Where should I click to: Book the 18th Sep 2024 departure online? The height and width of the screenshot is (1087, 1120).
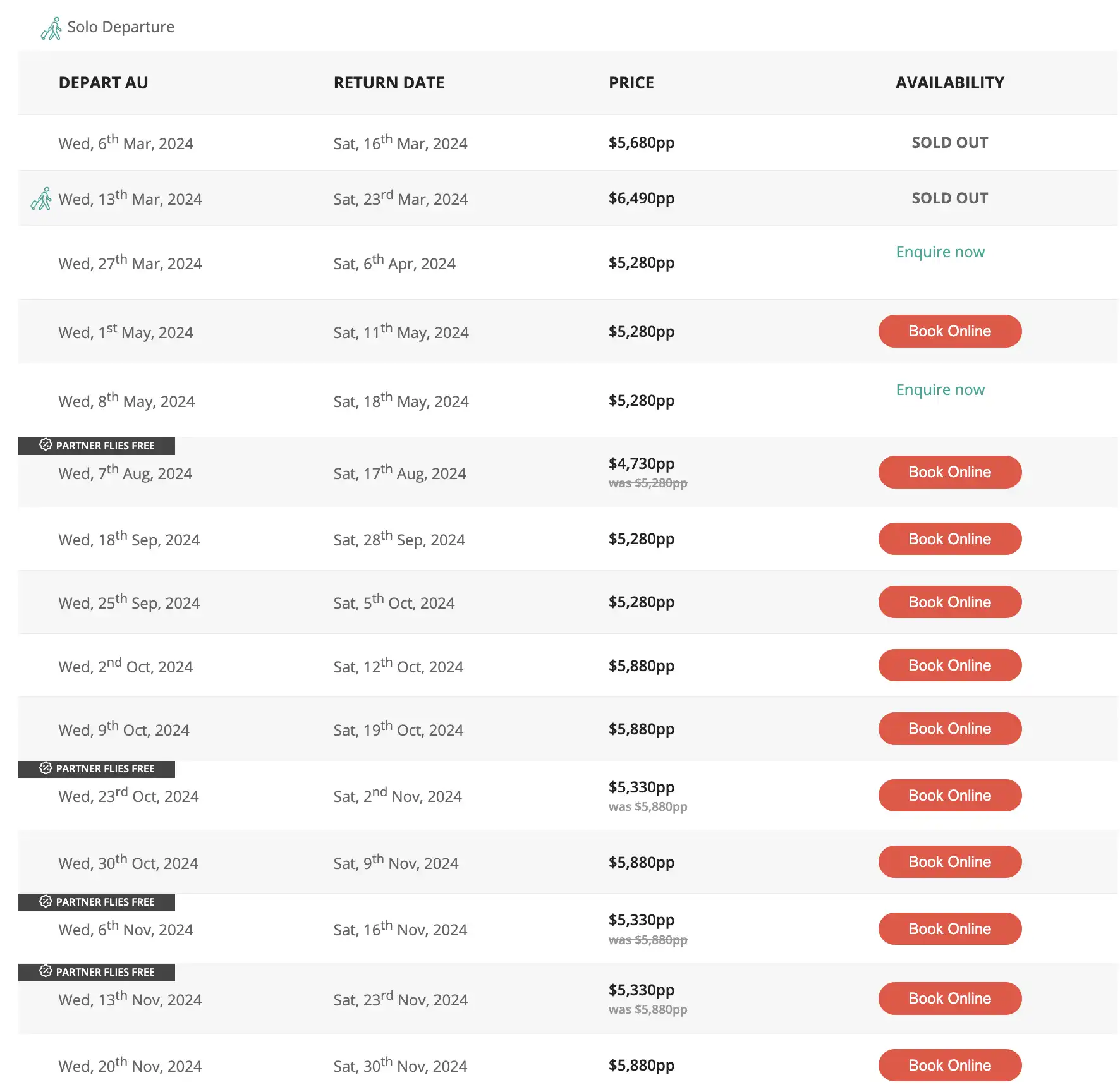(x=949, y=539)
